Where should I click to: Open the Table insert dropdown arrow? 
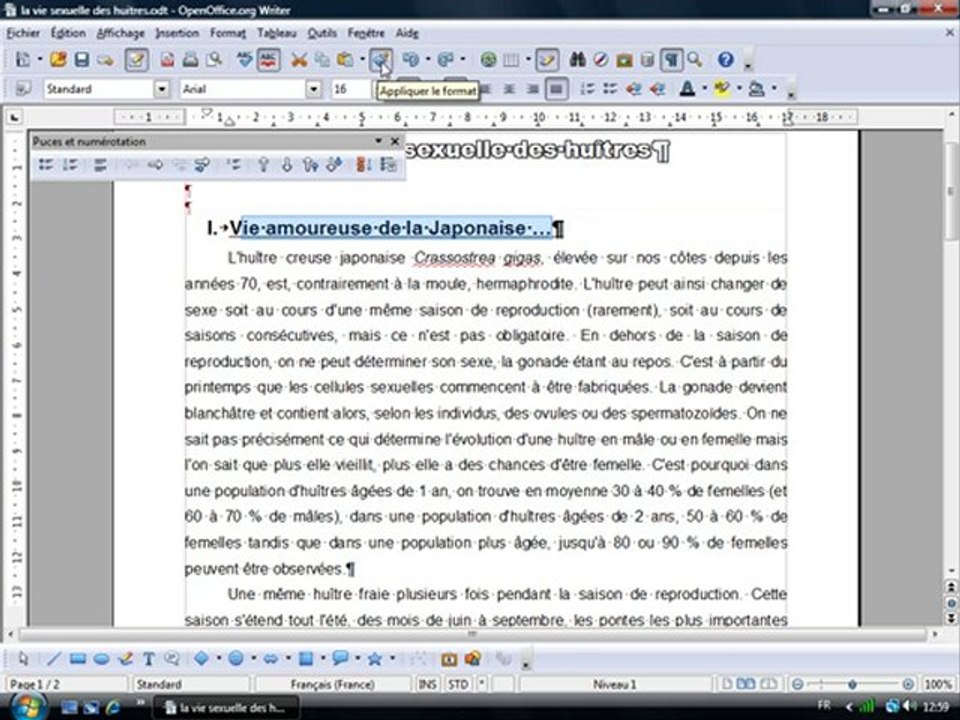pos(528,59)
